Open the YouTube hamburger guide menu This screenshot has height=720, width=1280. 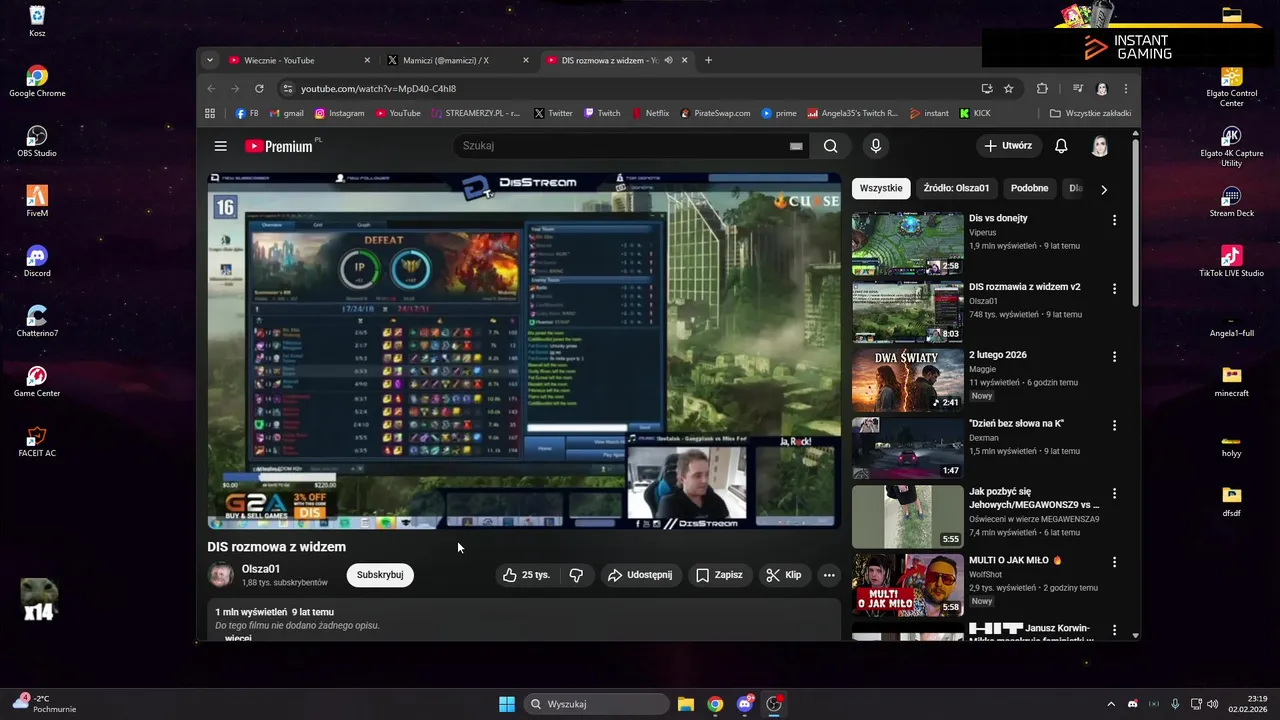pyautogui.click(x=220, y=146)
